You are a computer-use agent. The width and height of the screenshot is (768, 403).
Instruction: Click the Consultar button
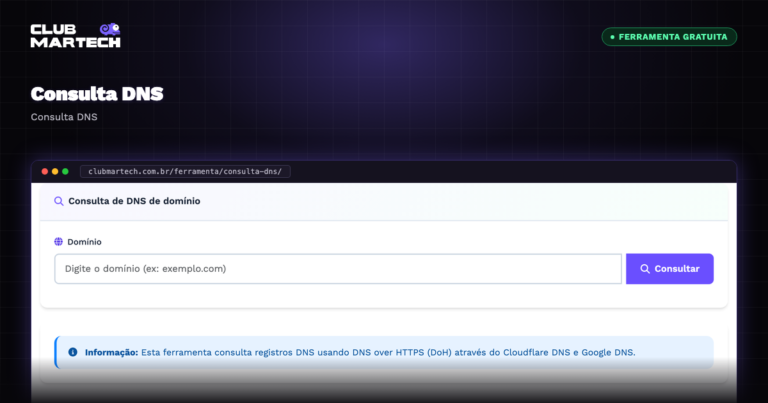[670, 269]
